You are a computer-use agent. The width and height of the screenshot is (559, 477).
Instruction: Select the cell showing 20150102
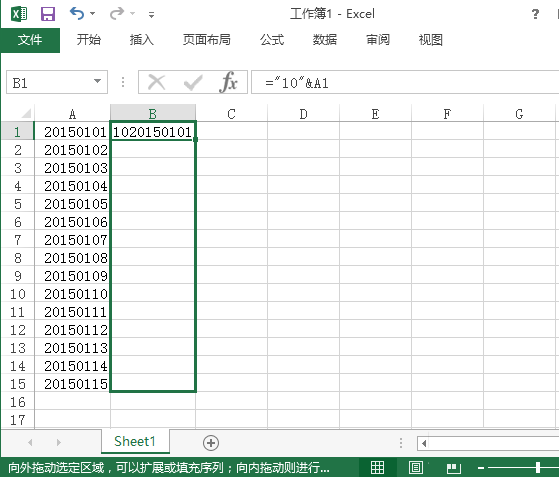pos(72,150)
